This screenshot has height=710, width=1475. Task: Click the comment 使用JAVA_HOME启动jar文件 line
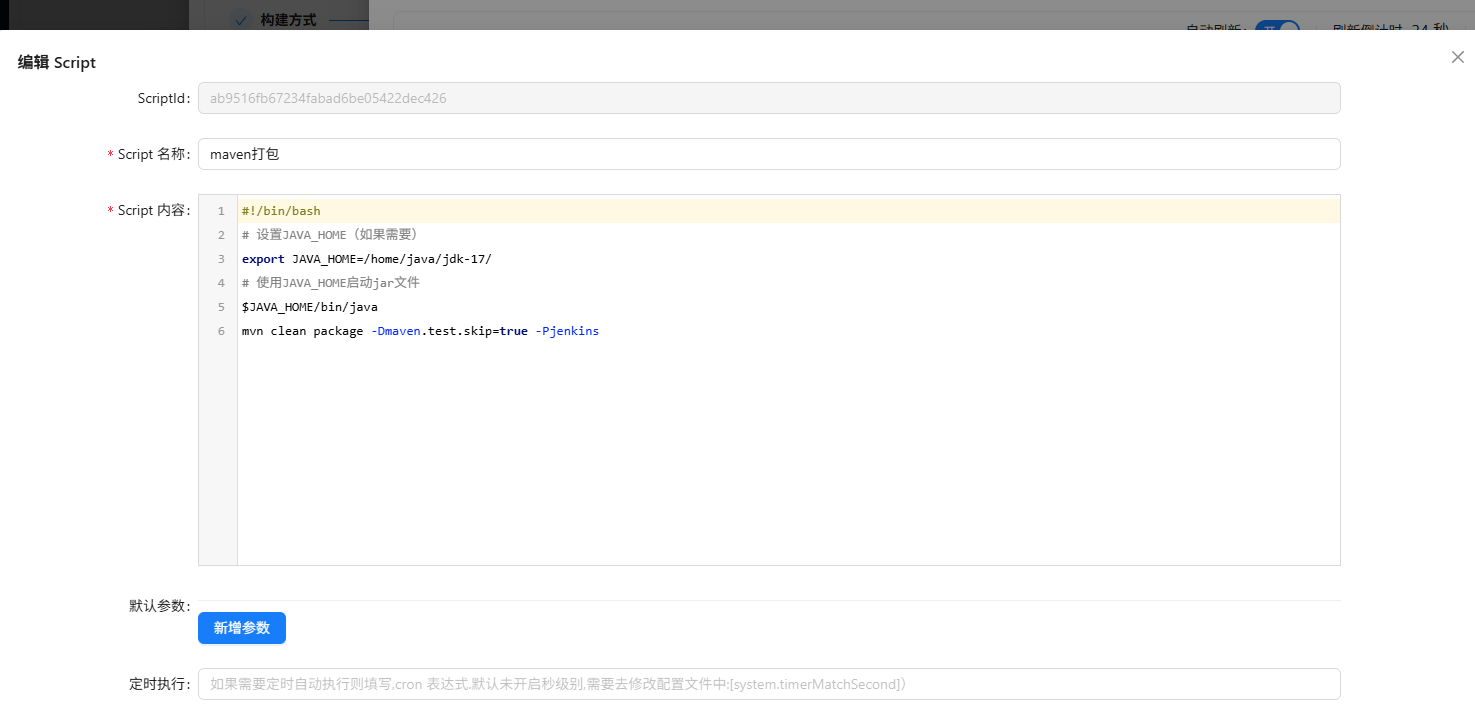pos(789,283)
